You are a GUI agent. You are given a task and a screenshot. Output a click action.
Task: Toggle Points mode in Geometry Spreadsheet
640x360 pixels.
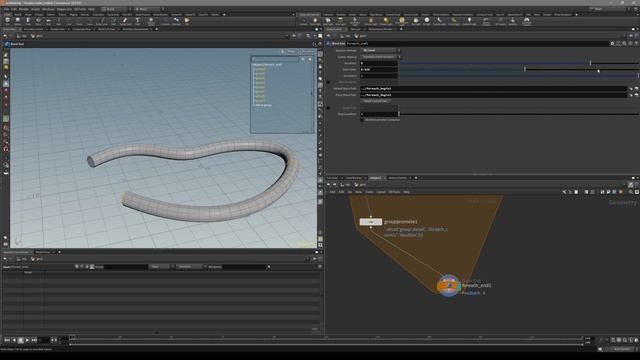[77, 267]
